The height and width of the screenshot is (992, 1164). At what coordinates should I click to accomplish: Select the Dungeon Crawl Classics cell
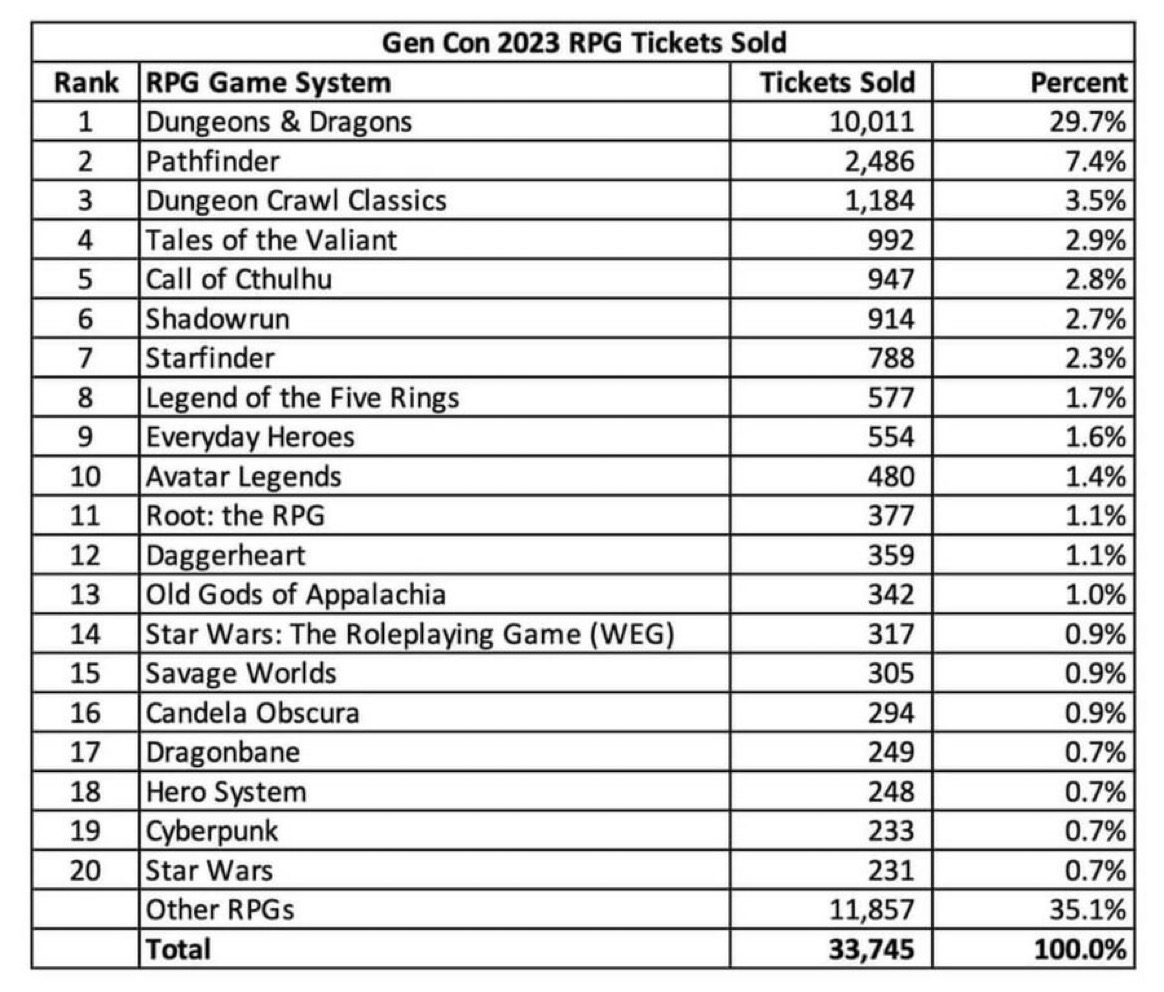pos(296,201)
